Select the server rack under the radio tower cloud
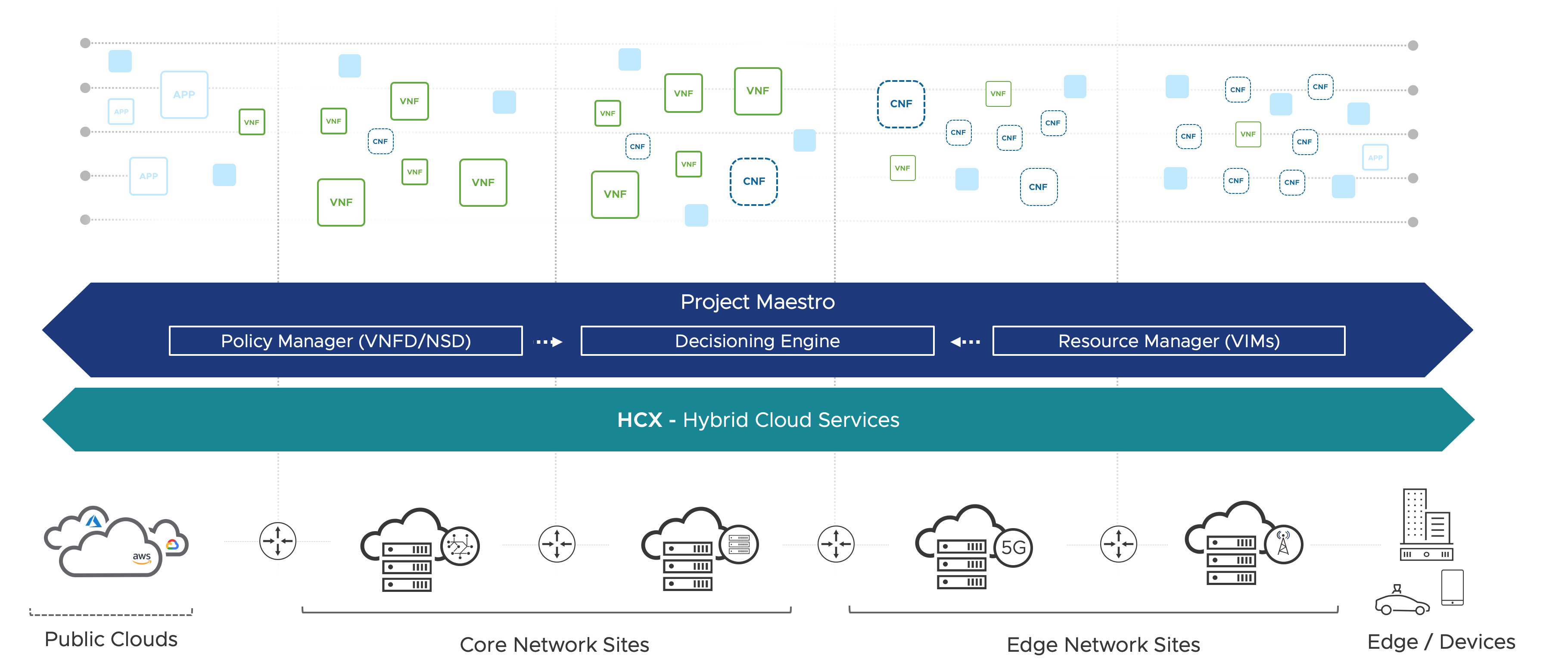Screen dimensions: 1568x672 coord(1231,560)
